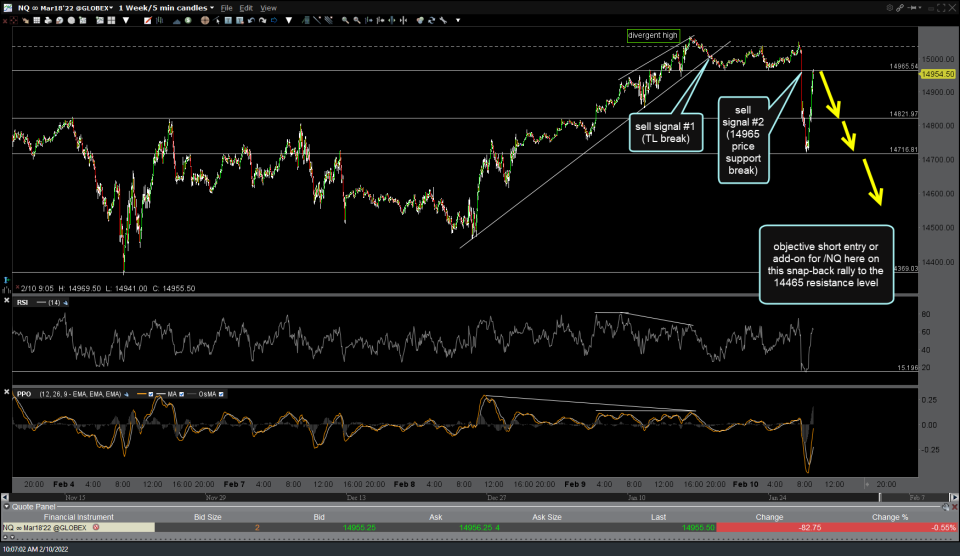The width and height of the screenshot is (960, 556).
Task: Toggle the PPO orange line checkbox
Action: pos(151,394)
